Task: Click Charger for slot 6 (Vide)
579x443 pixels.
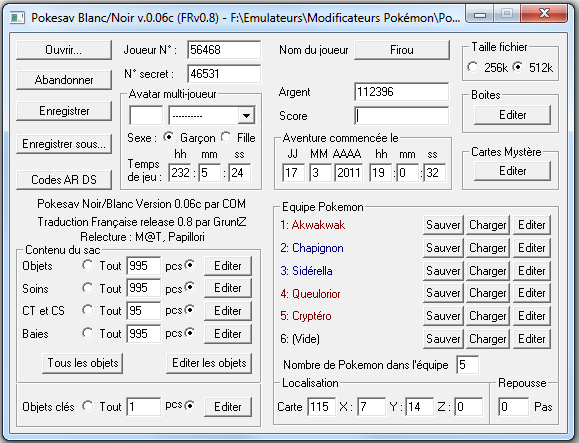Action: pos(487,339)
